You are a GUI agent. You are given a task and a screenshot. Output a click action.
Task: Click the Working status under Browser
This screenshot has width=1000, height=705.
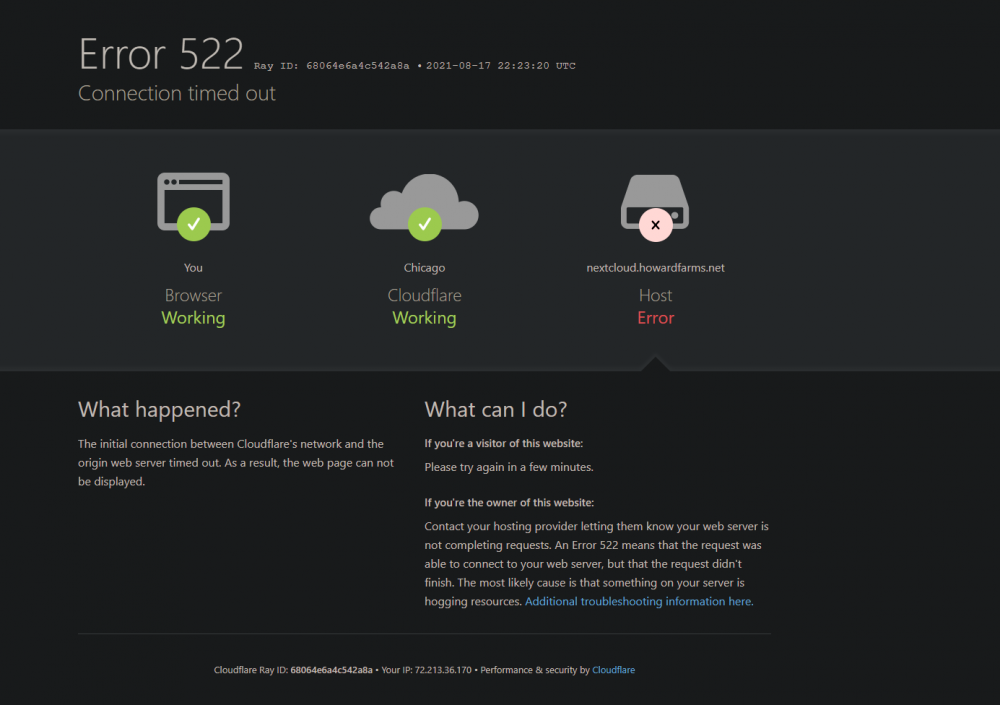click(193, 318)
